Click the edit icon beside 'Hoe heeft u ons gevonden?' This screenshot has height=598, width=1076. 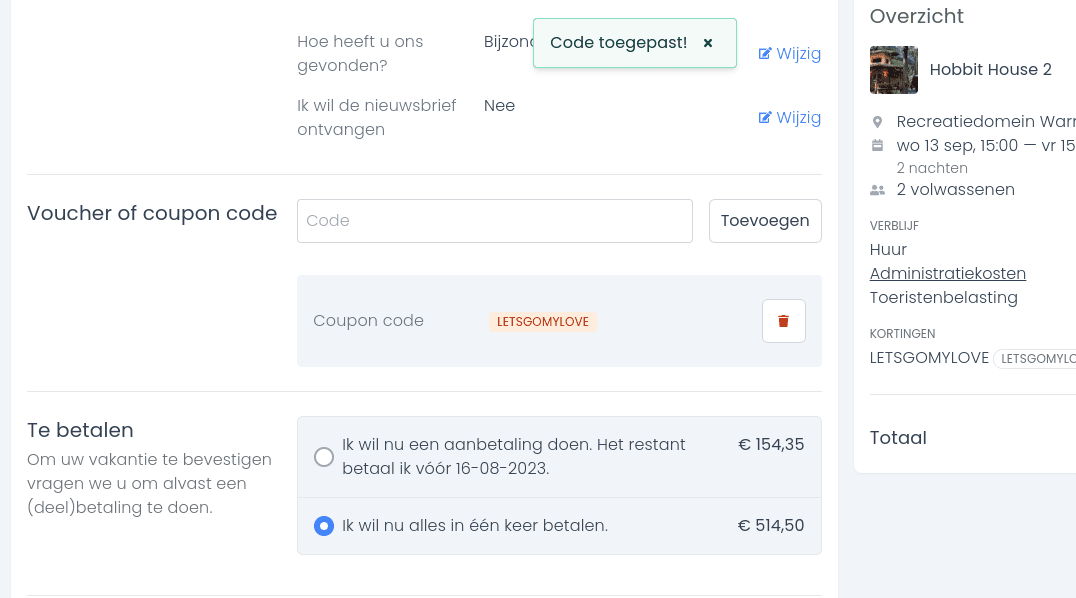point(765,54)
